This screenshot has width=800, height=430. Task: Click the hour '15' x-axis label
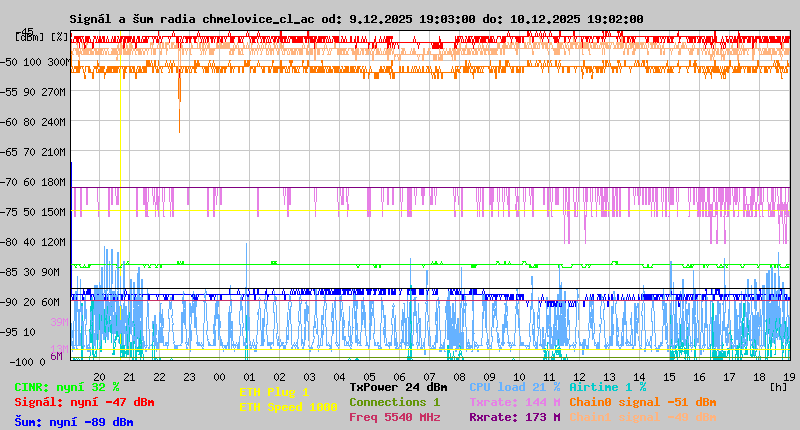[x=670, y=377]
